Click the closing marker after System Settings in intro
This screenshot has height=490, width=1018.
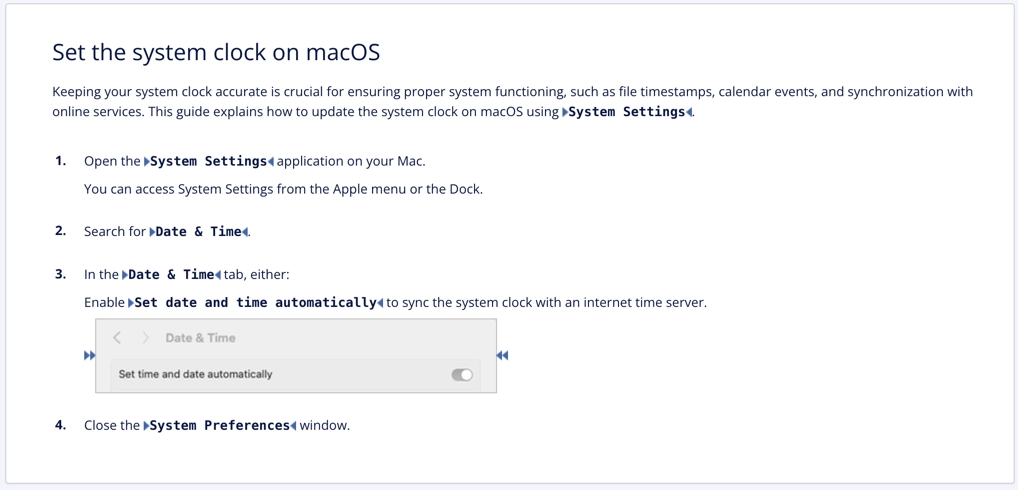coord(689,112)
